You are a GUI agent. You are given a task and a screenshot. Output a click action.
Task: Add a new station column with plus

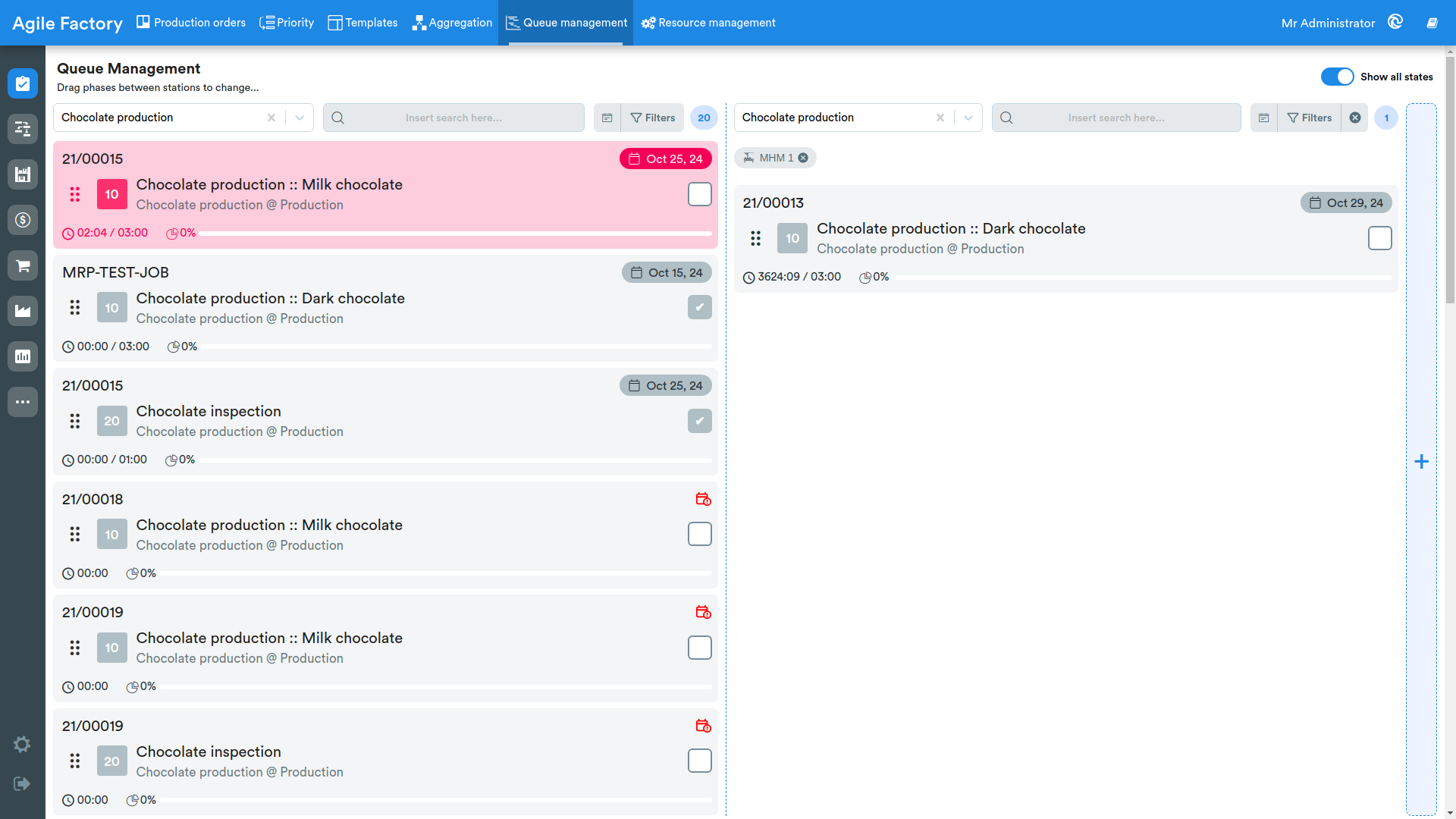point(1422,461)
